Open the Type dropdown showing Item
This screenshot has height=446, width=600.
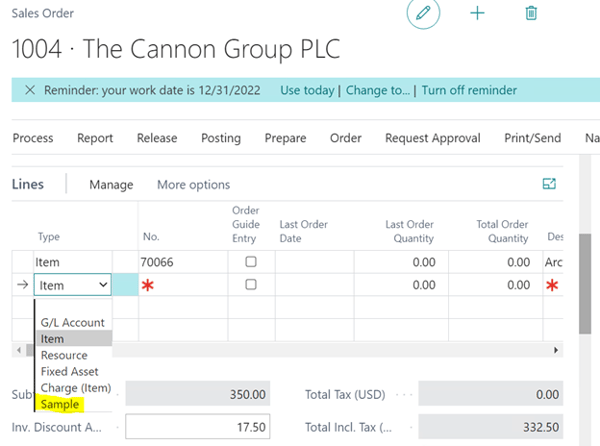pos(73,285)
